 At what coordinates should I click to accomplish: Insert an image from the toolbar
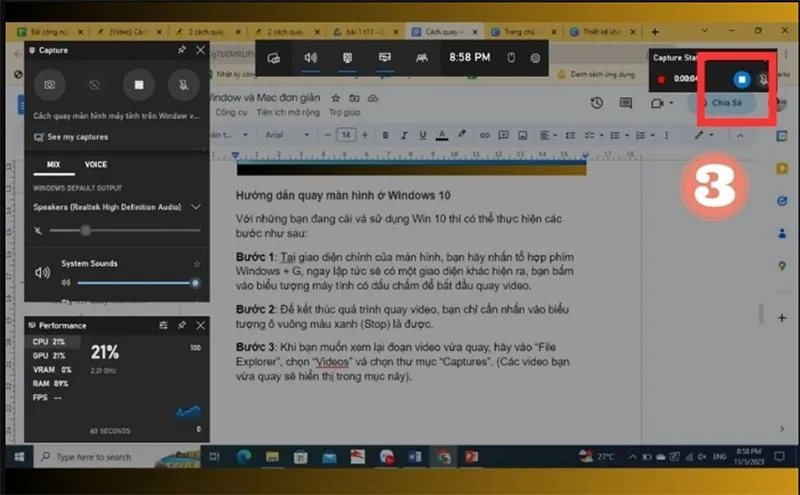click(x=522, y=135)
